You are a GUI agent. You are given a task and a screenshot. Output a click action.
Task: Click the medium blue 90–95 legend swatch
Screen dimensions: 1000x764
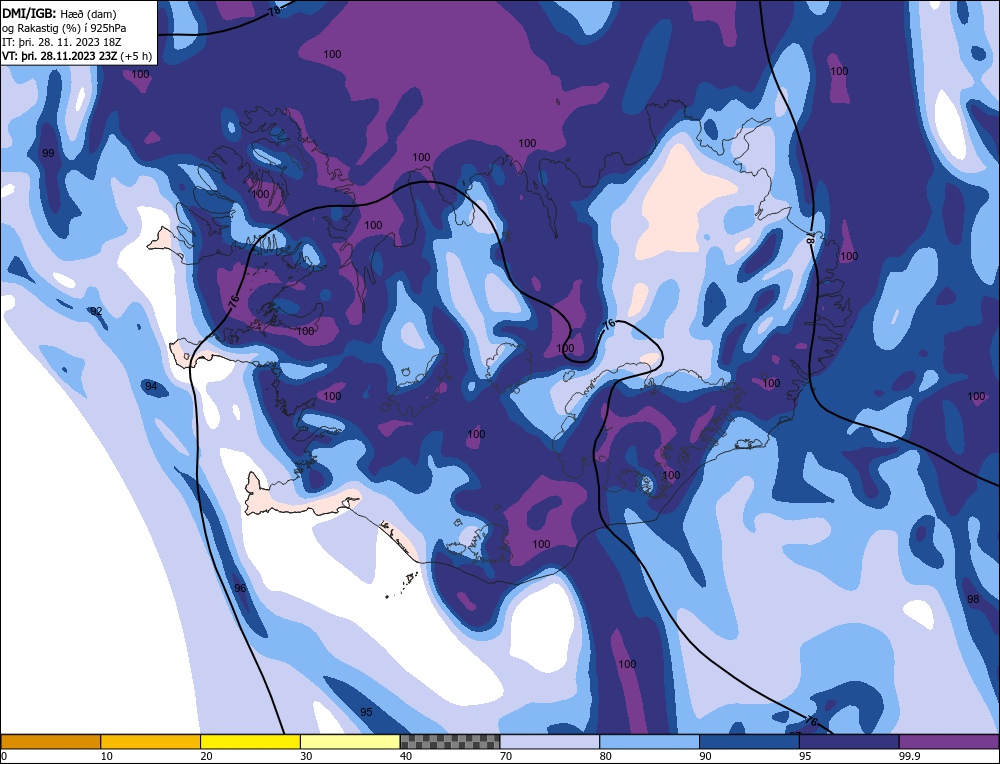[x=749, y=741]
